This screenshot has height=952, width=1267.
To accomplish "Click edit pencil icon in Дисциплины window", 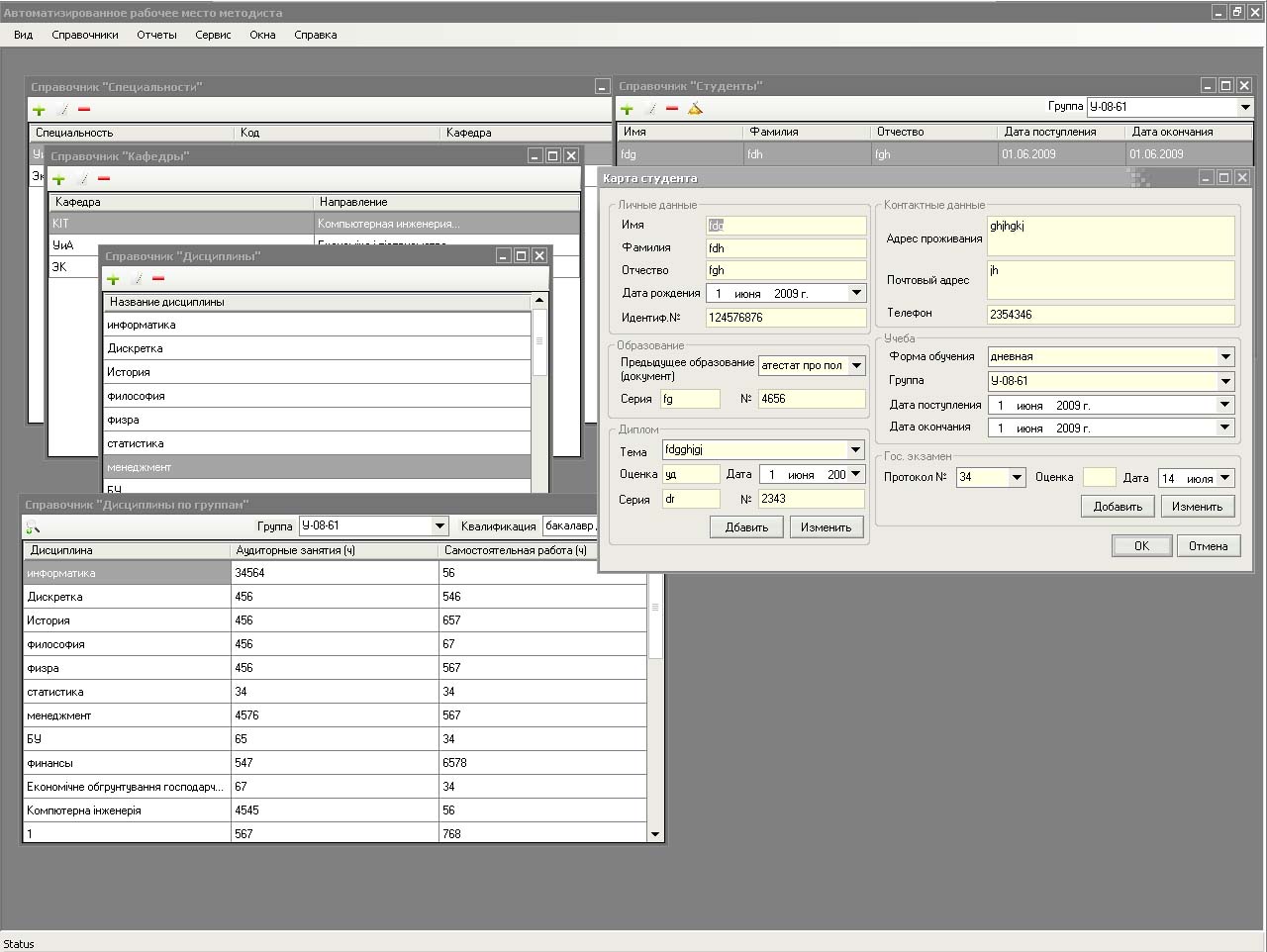I will point(137,279).
